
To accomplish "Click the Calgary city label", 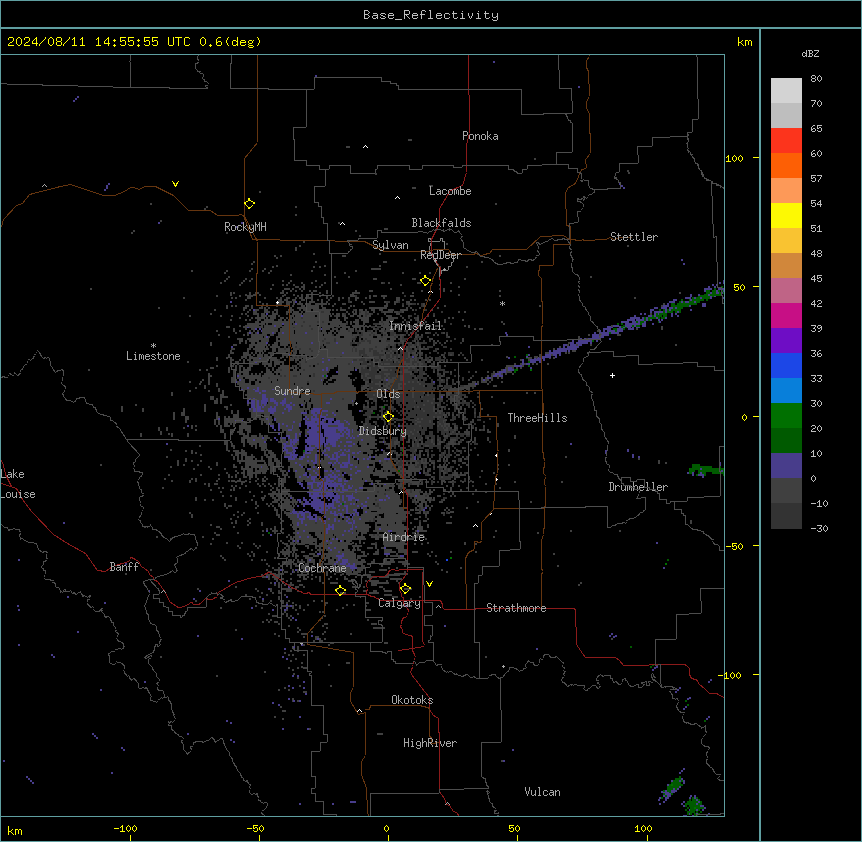I will click(x=399, y=603).
